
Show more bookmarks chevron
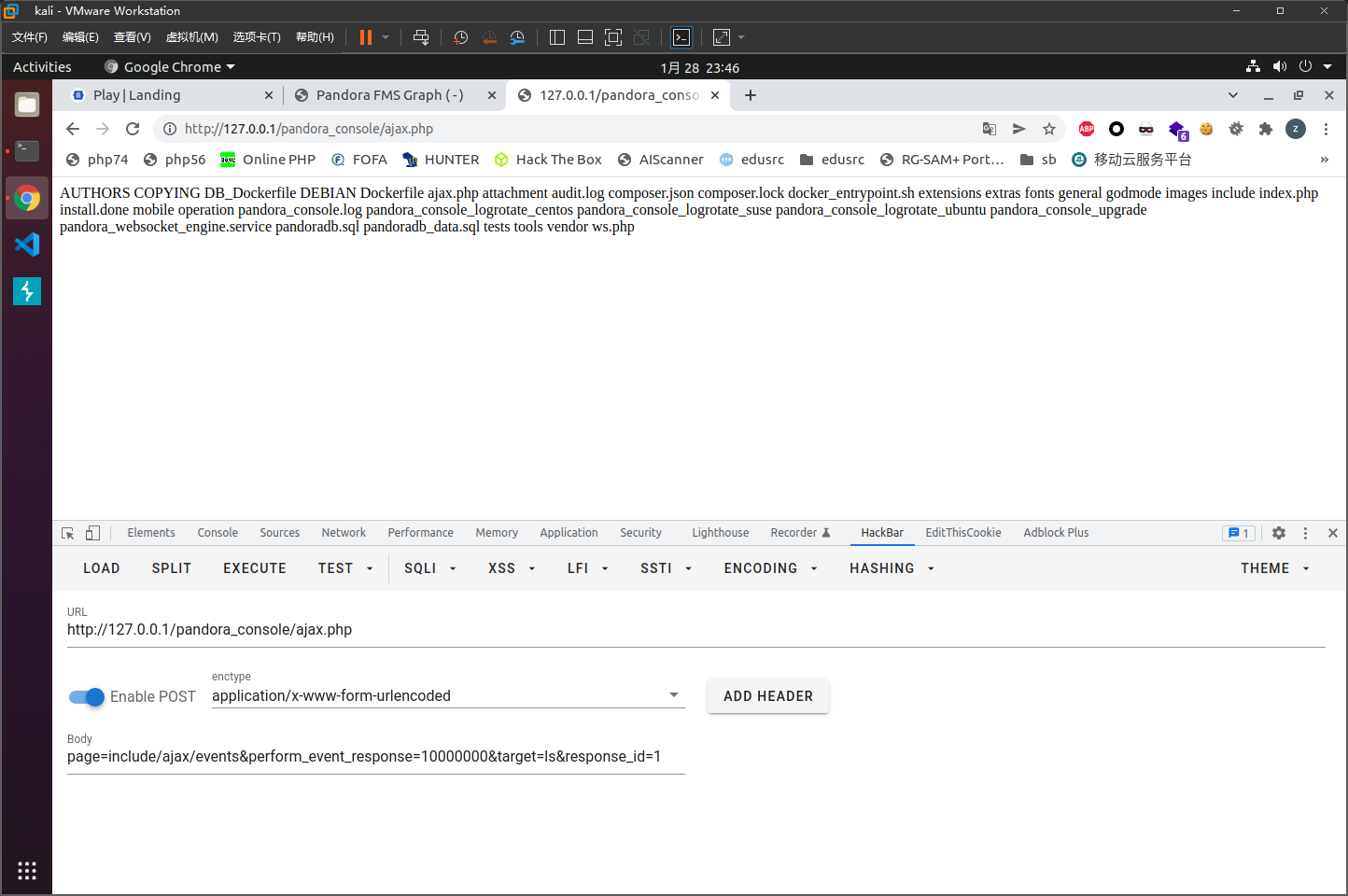coord(1325,160)
